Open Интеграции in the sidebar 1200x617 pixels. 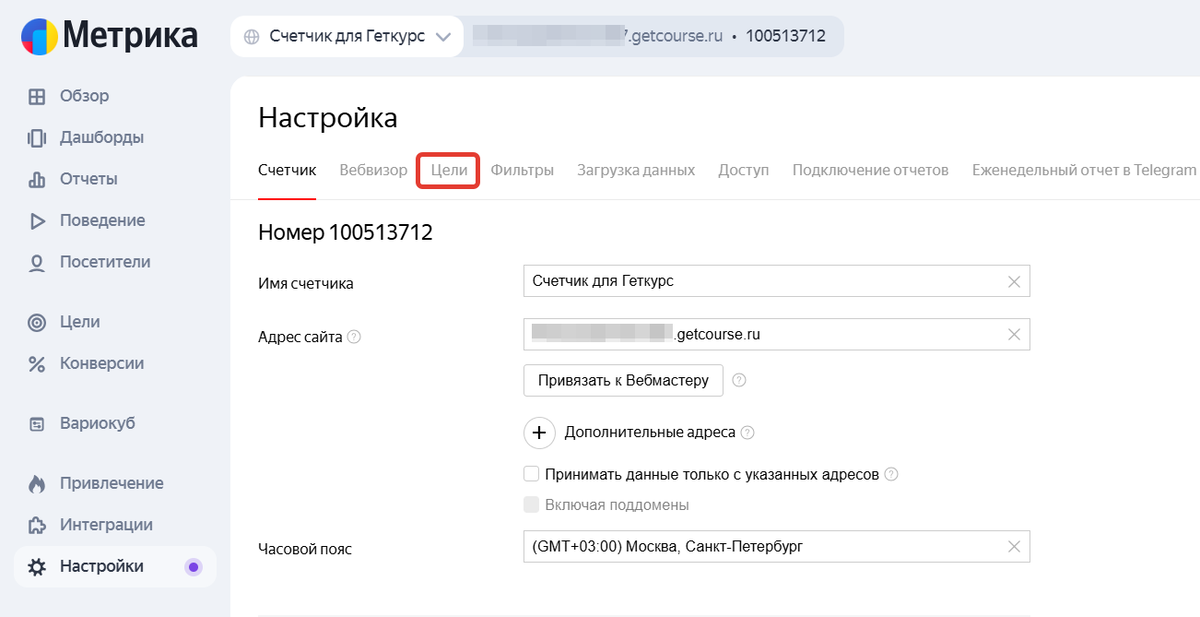pos(106,525)
